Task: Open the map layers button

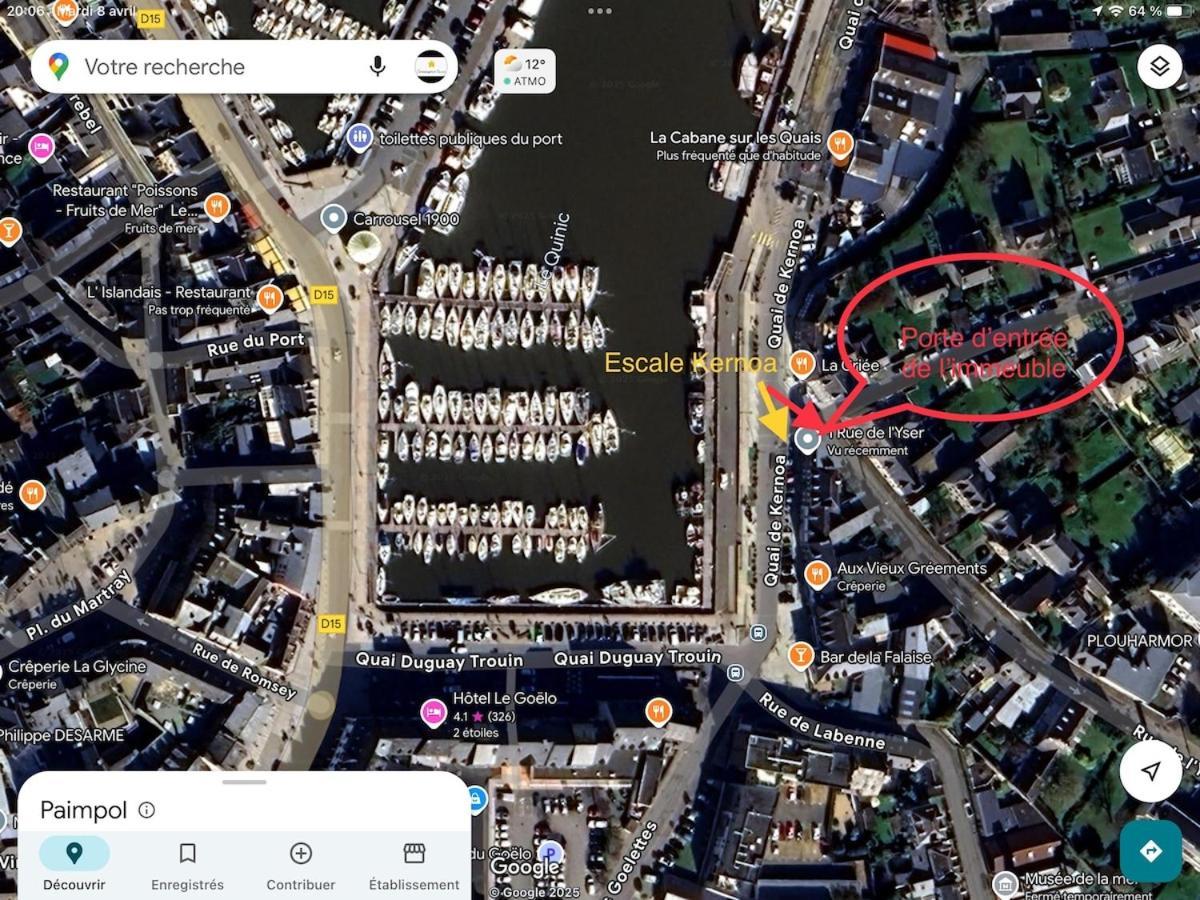Action: [x=1159, y=67]
